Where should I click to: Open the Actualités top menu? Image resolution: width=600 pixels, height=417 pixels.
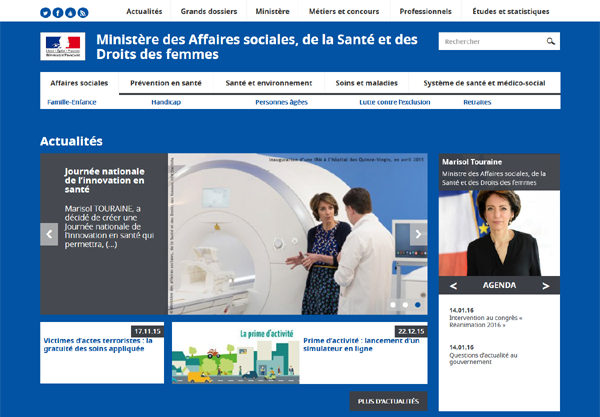(144, 11)
